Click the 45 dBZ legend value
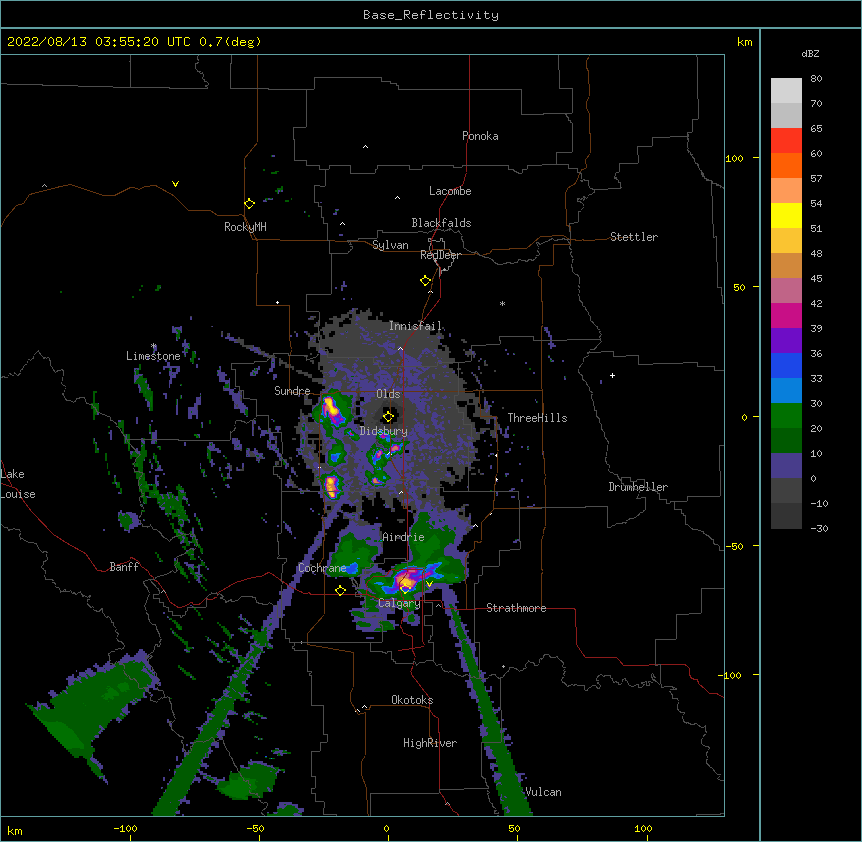 816,279
